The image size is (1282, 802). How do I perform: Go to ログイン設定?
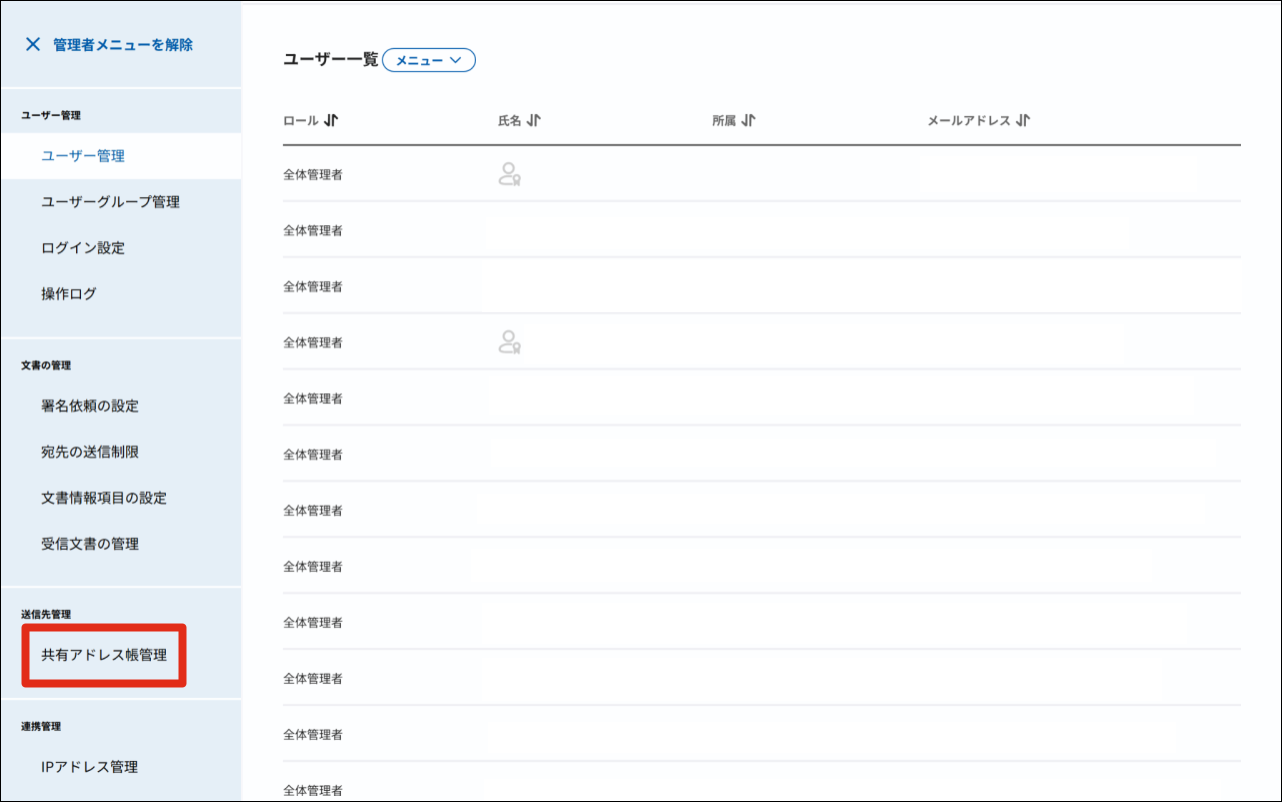click(83, 248)
